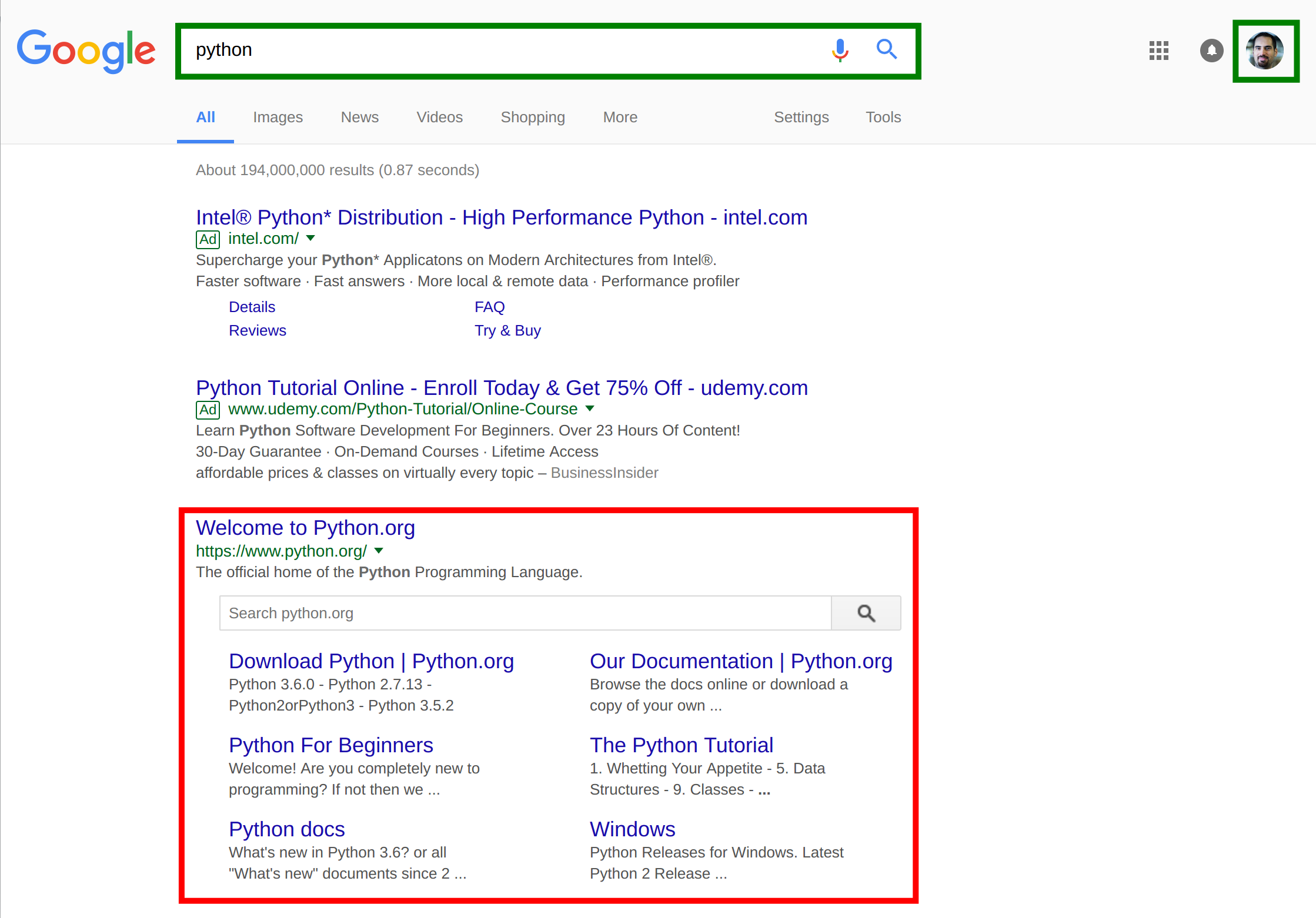The height and width of the screenshot is (918, 1316).
Task: Expand the python.org URL dropdown arrow
Action: click(x=379, y=551)
